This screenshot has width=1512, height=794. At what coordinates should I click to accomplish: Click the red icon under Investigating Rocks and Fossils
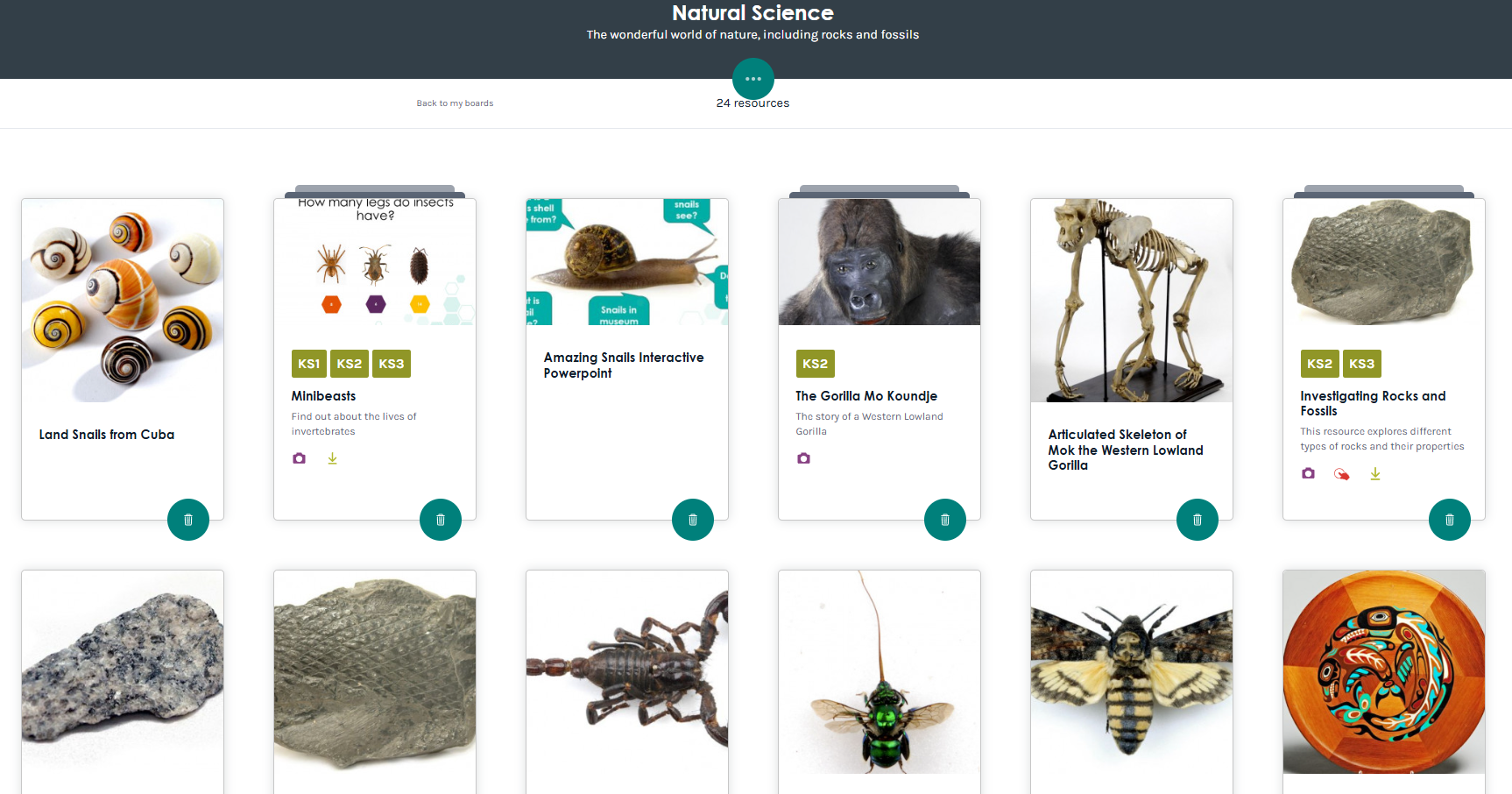pyautogui.click(x=1342, y=474)
